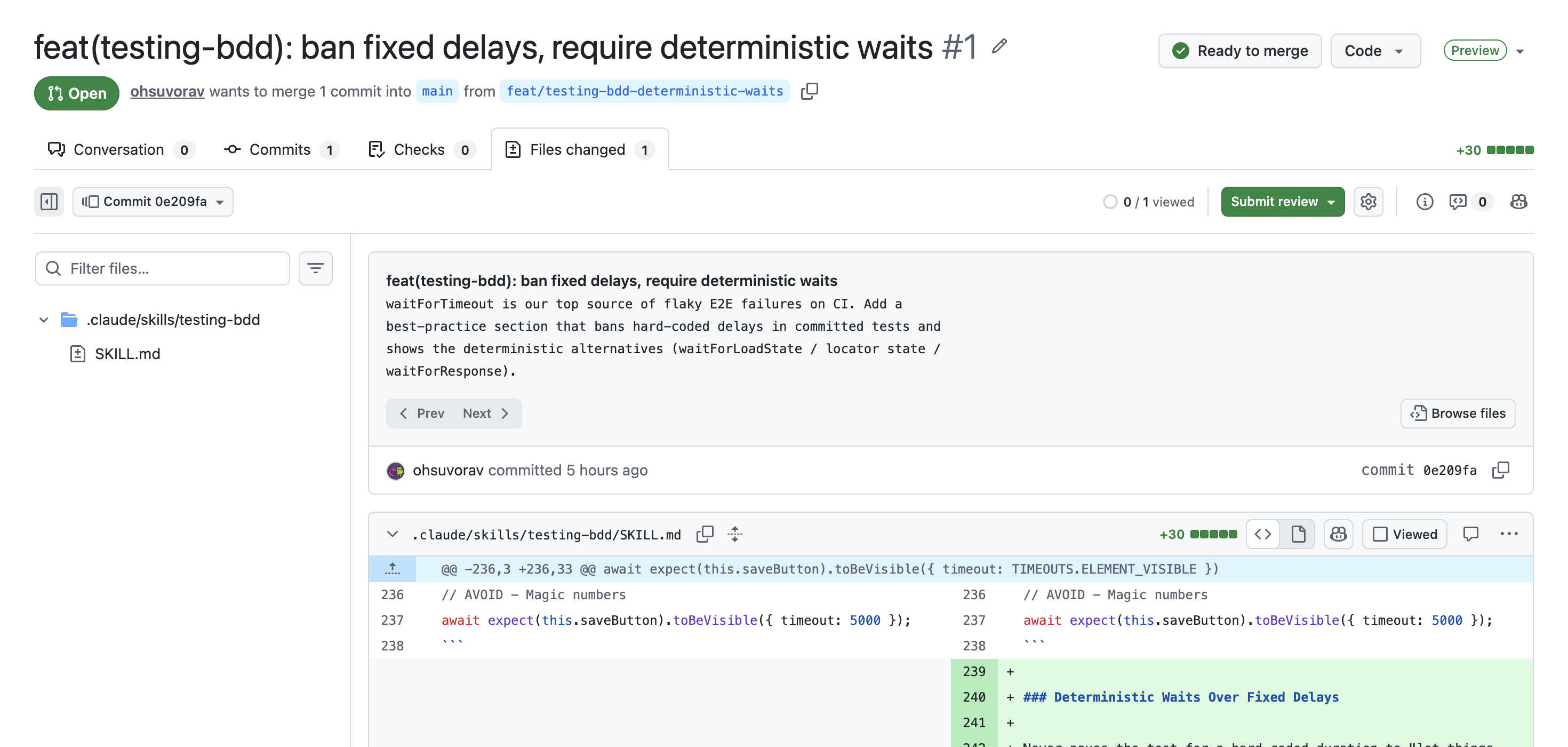Copy the head branch name
Image resolution: width=1568 pixels, height=747 pixels.
tap(809, 91)
